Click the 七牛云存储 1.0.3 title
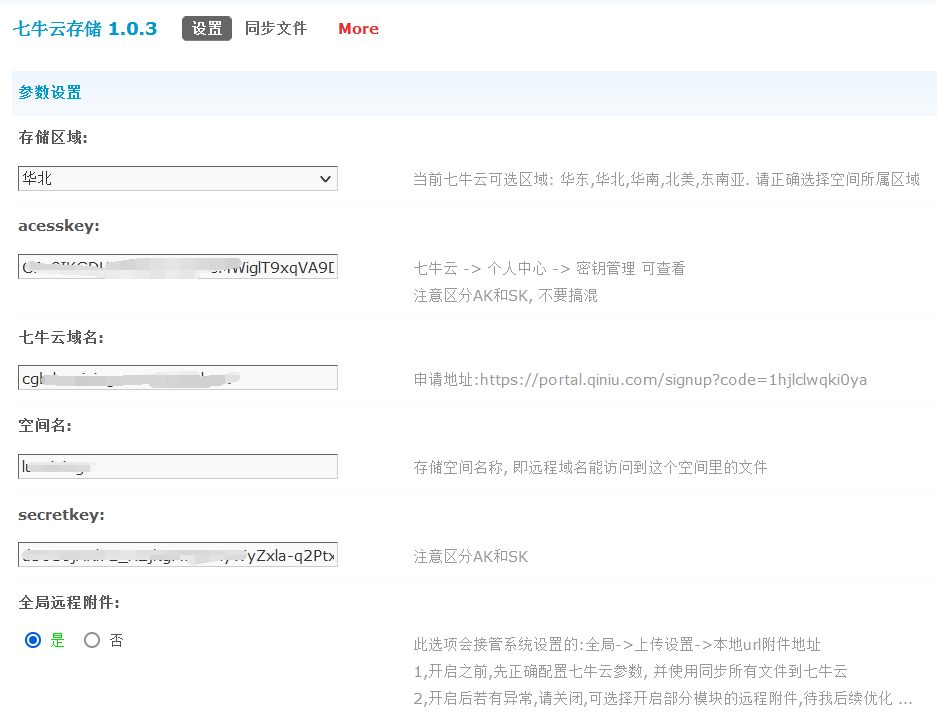The height and width of the screenshot is (718, 937). tap(85, 29)
